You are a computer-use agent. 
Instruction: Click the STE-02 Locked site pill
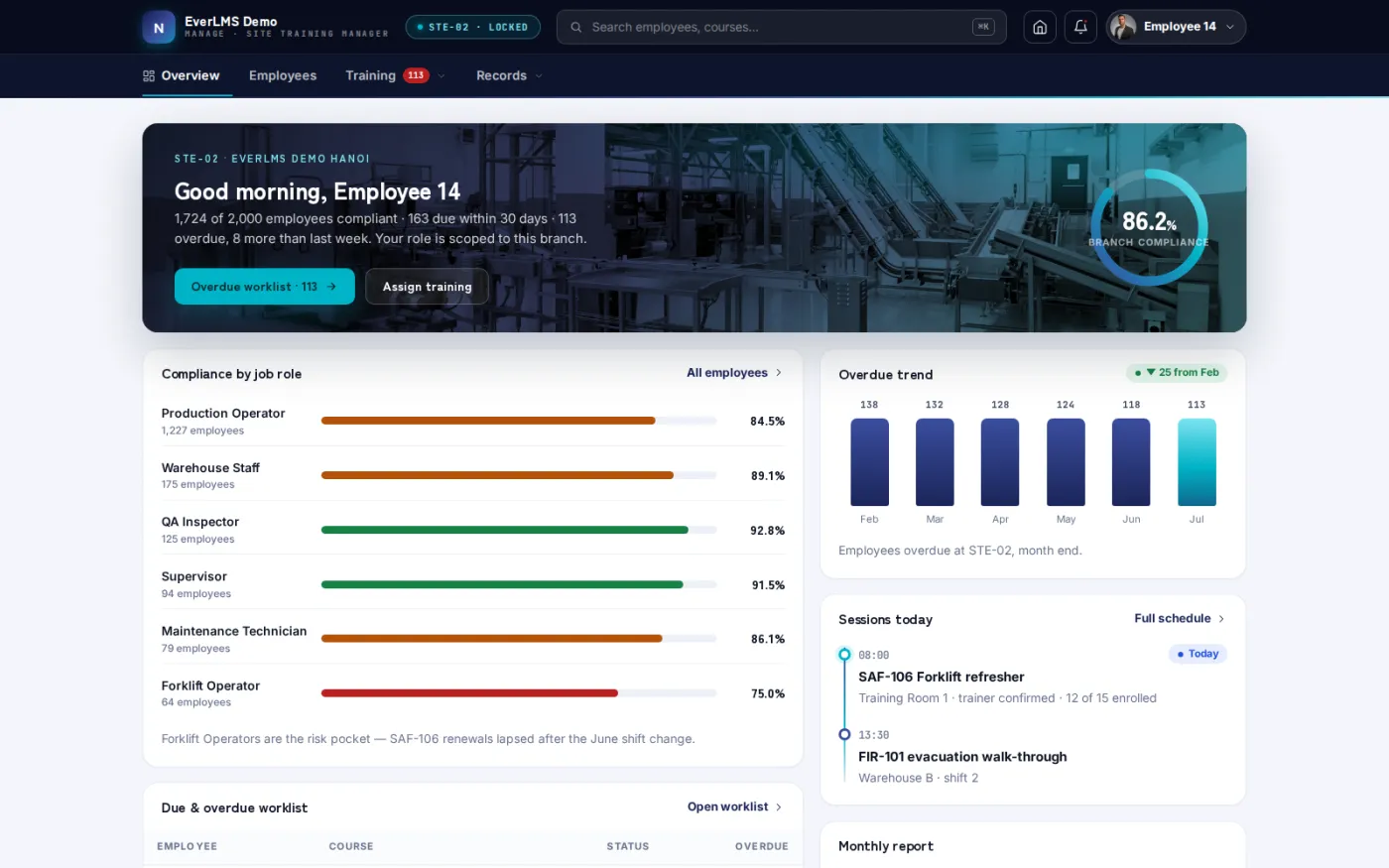coord(473,27)
